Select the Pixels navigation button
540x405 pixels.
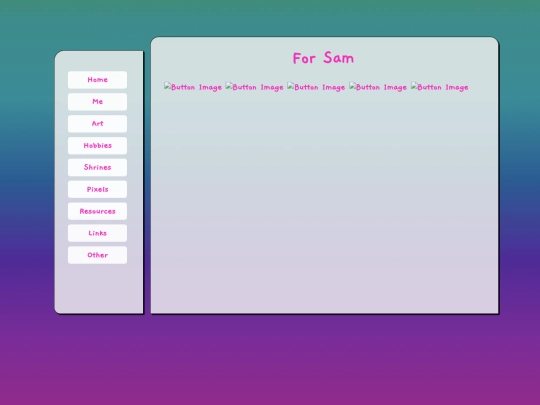[97, 189]
